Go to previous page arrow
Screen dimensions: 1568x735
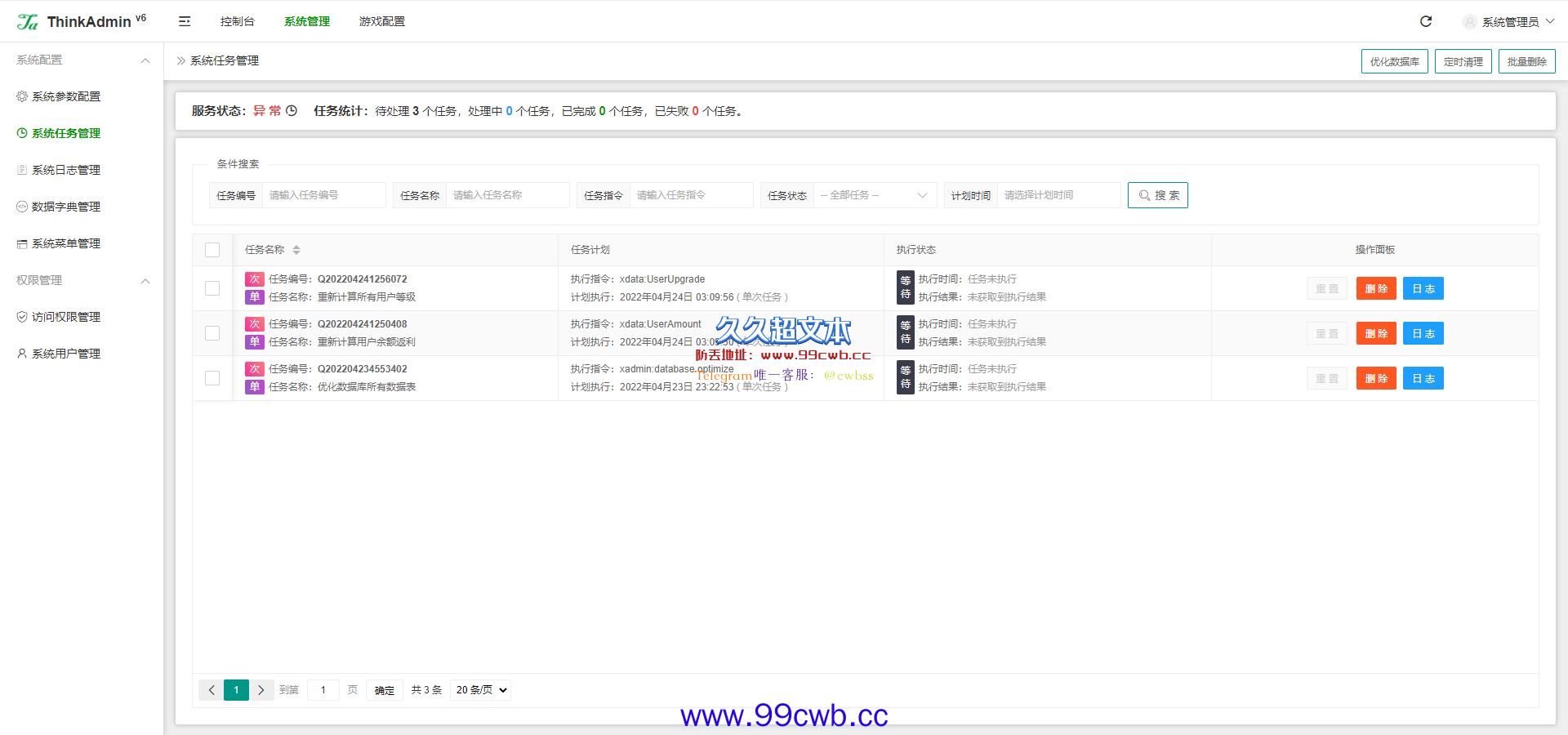pos(212,690)
